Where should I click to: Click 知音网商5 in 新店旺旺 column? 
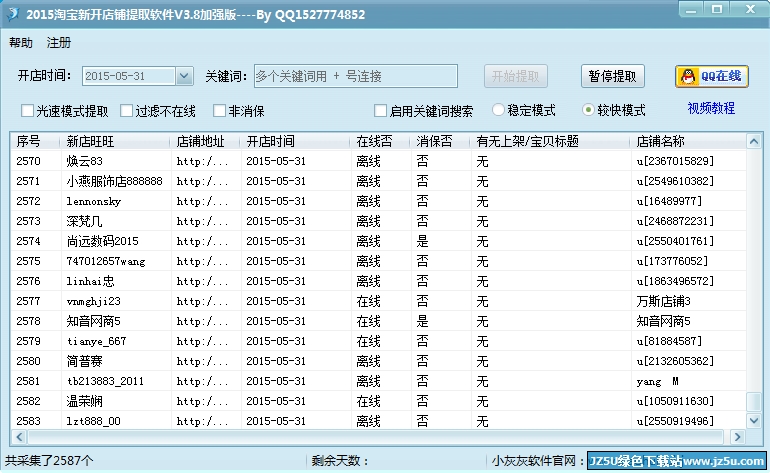click(93, 321)
